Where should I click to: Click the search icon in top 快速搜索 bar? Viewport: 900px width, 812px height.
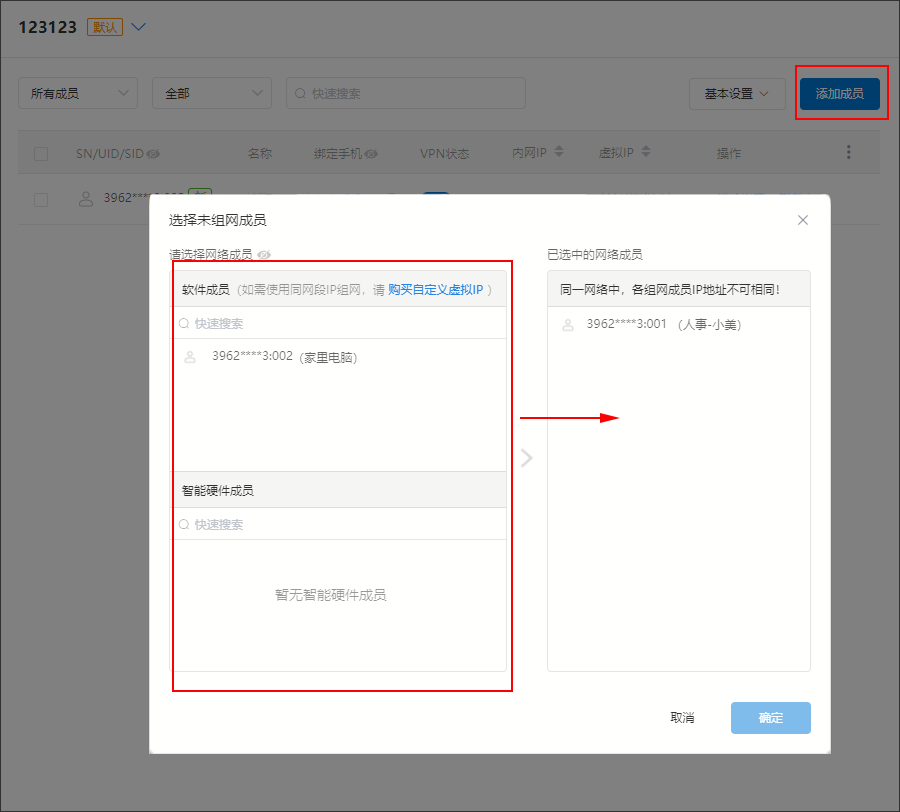click(x=300, y=93)
